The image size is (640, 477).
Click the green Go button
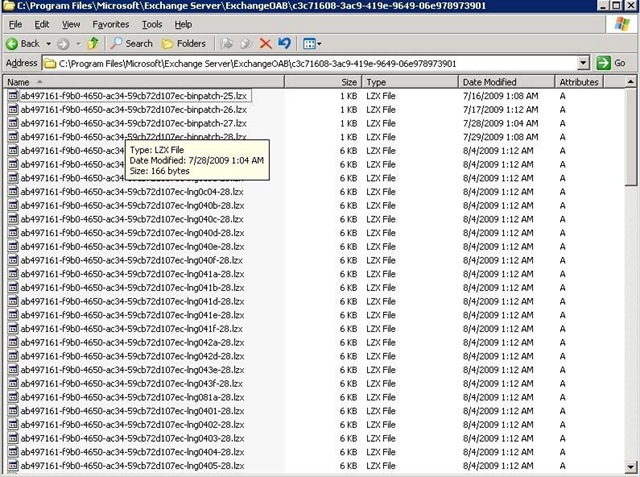coord(611,63)
